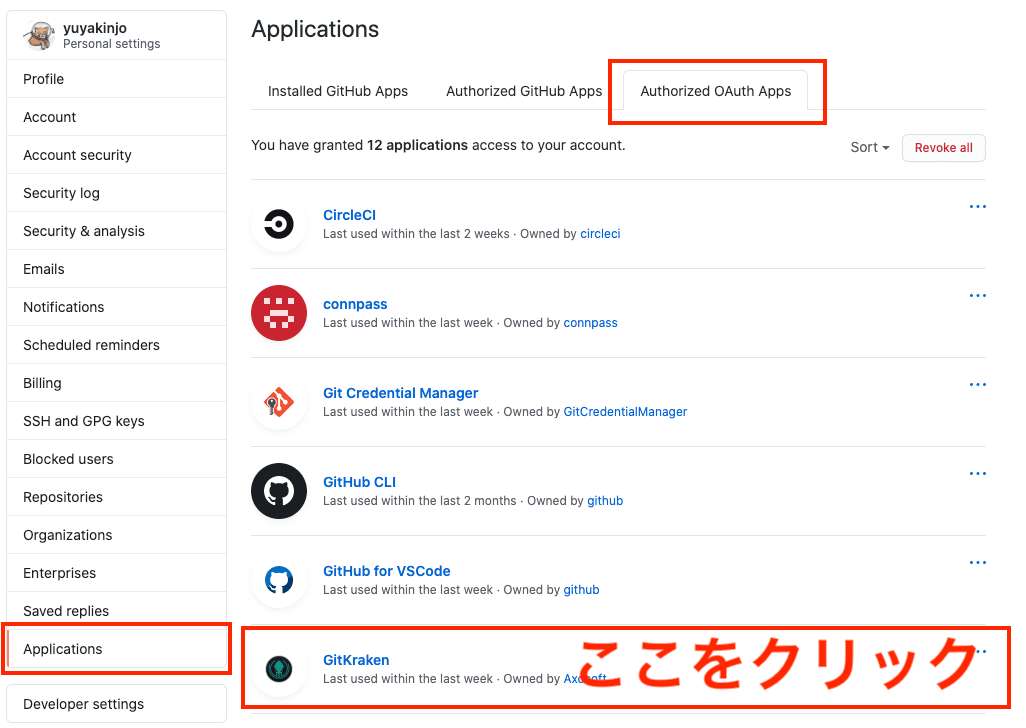Open the GitHub CLI application link
The image size is (1026, 728).
point(359,482)
